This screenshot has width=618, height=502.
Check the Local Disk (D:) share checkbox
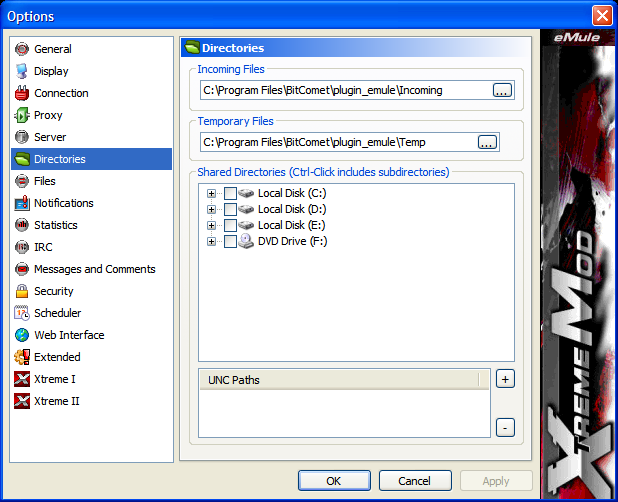click(x=230, y=209)
